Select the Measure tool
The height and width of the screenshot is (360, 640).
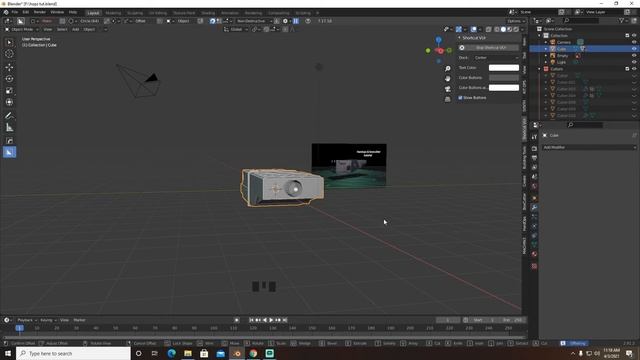[9, 128]
